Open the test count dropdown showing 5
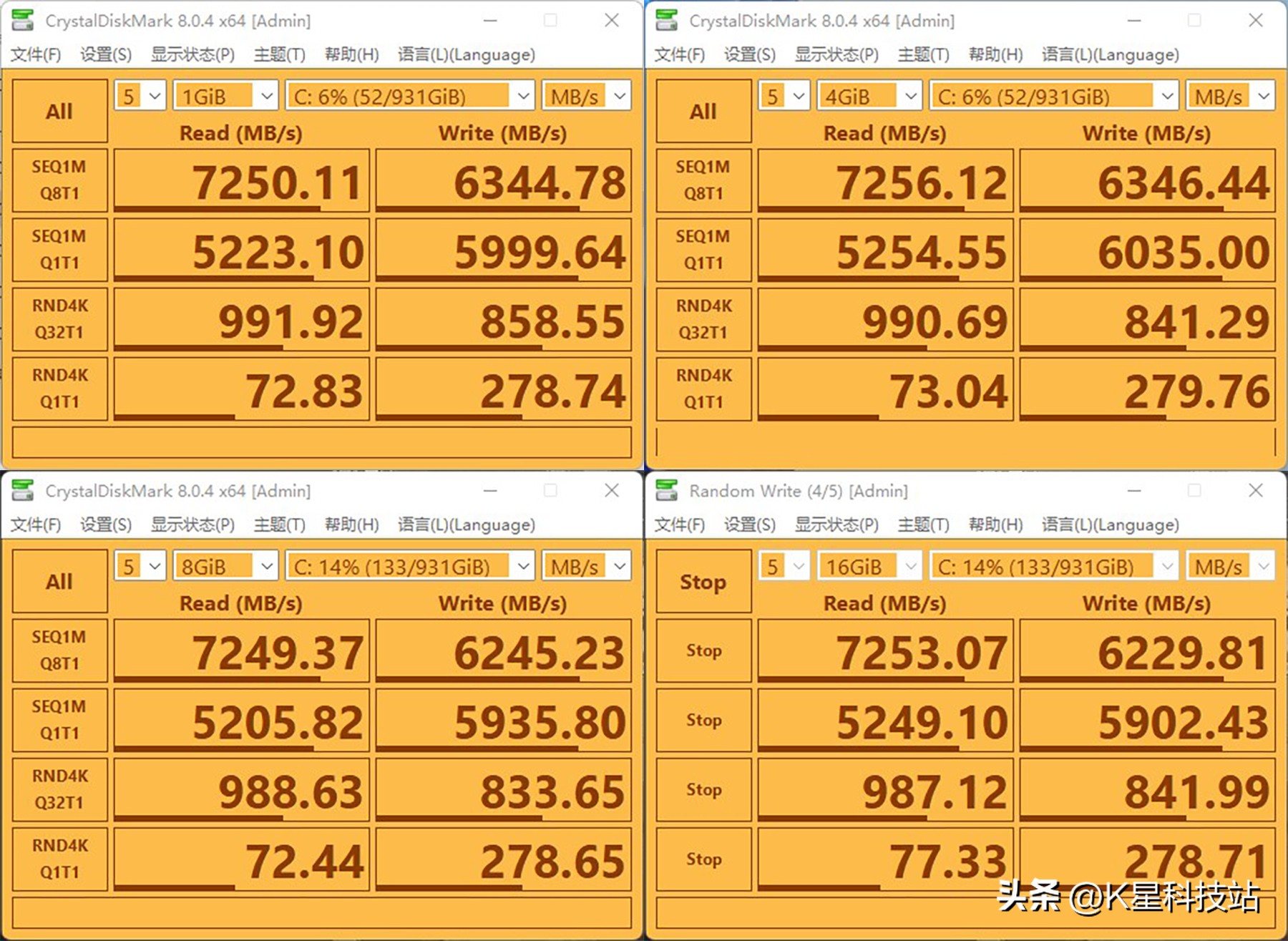 (139, 94)
